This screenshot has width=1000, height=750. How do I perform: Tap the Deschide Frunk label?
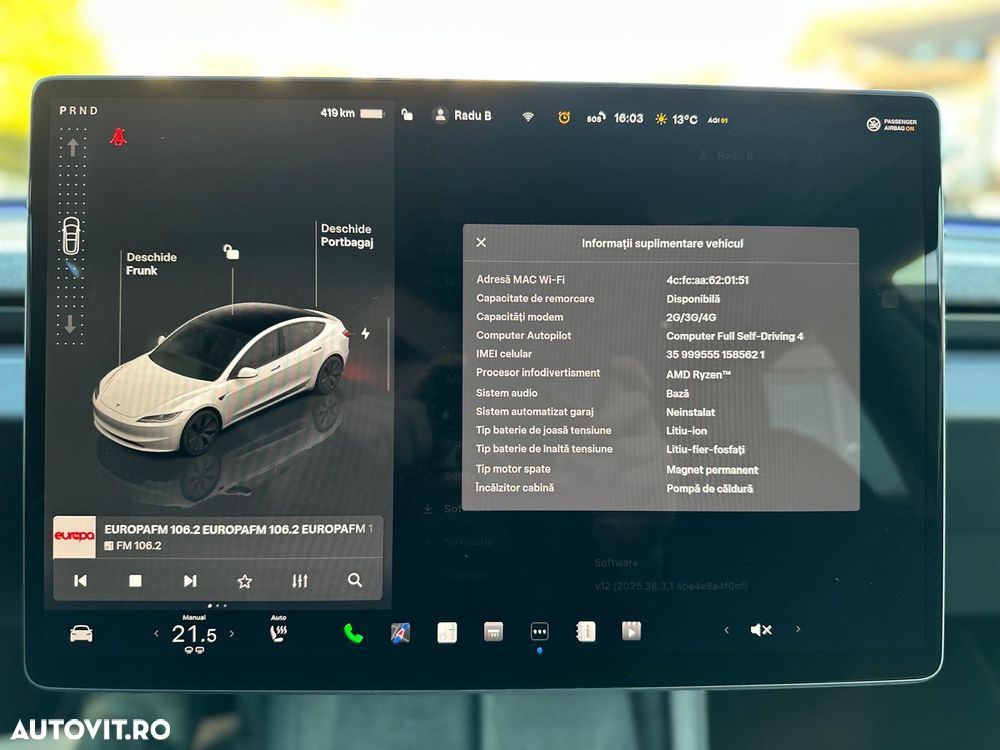click(x=151, y=263)
